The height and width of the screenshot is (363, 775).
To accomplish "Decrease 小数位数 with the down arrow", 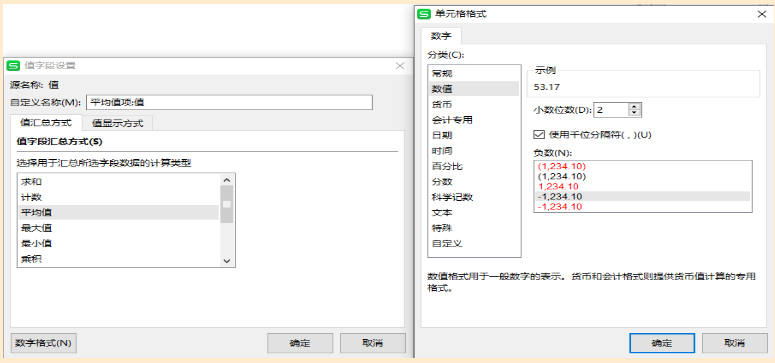I will pos(635,113).
